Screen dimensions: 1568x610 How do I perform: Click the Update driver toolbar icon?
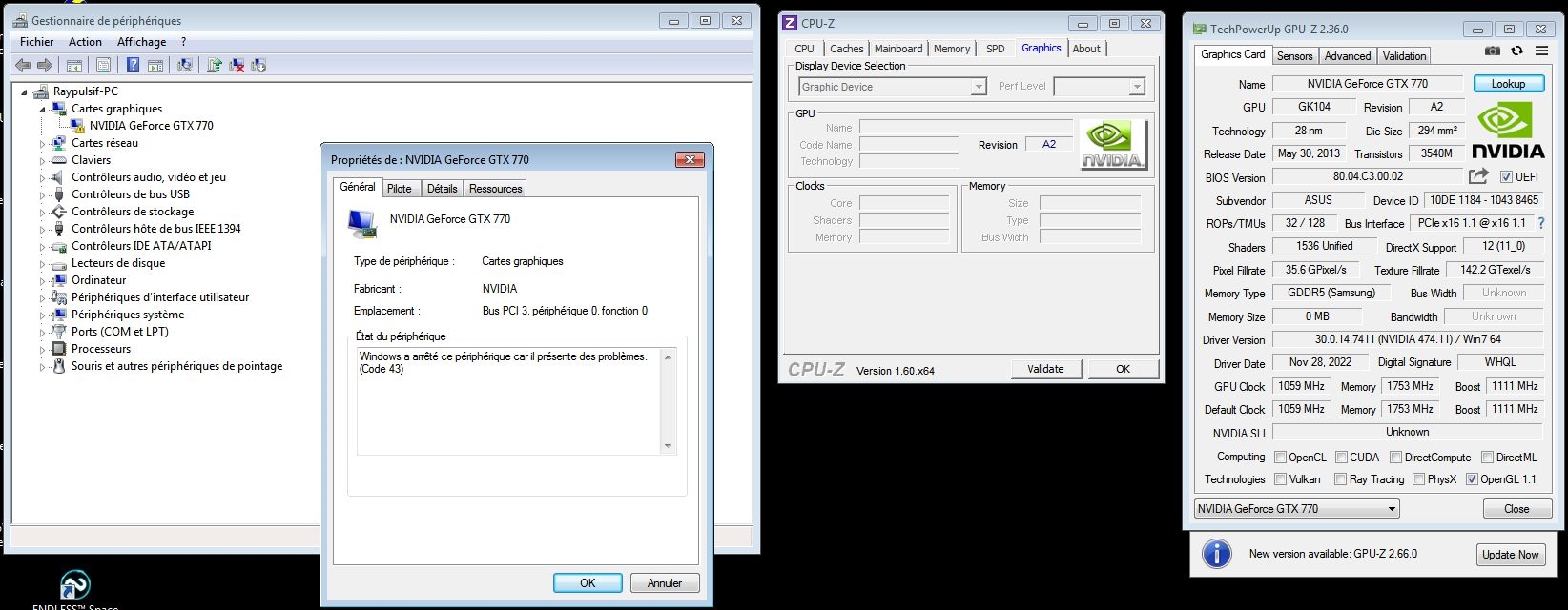[215, 65]
